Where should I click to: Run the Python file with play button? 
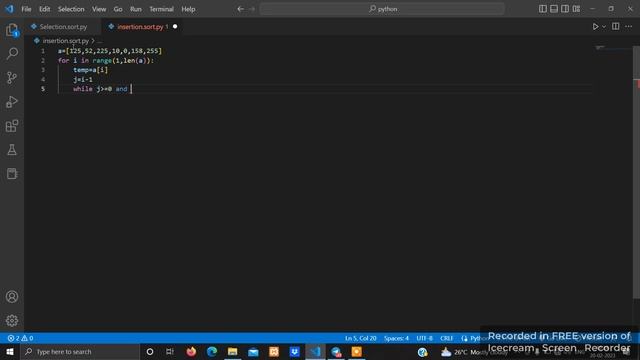pyautogui.click(x=595, y=27)
